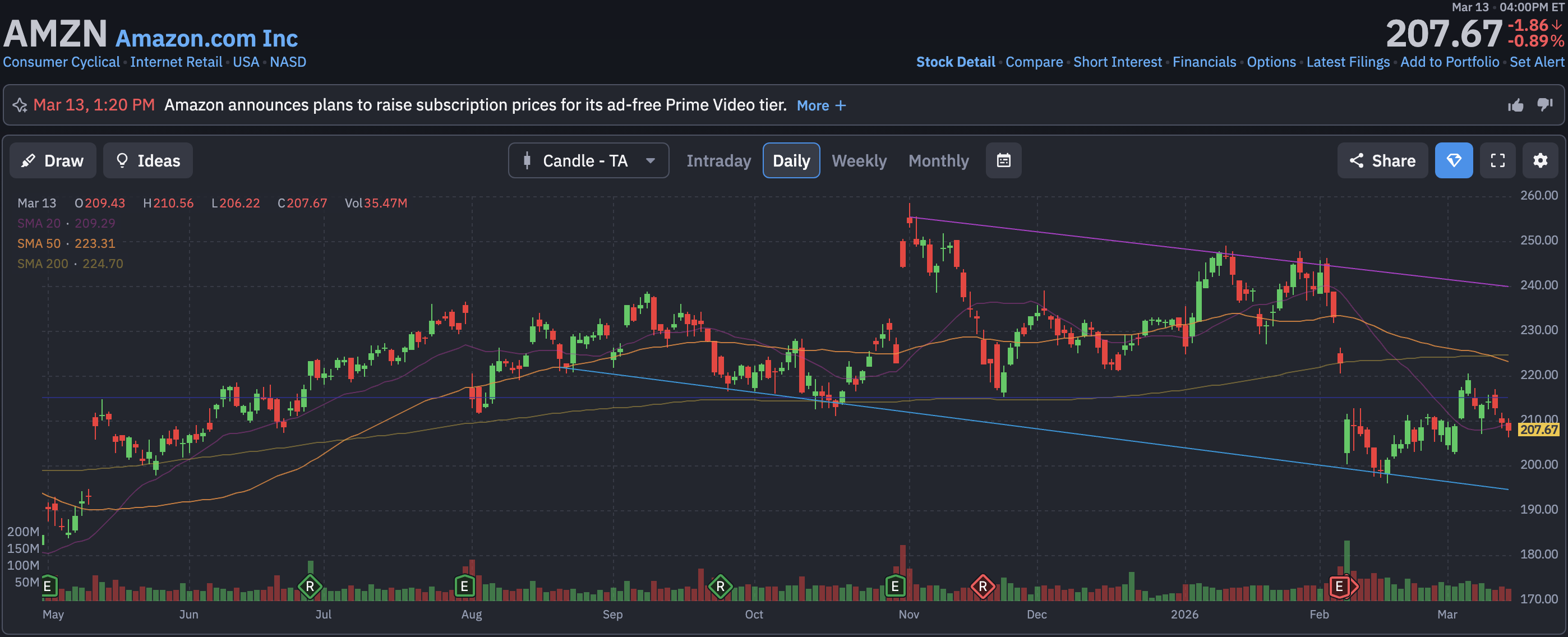Switch chart to Weekly timeframe

[x=859, y=160]
